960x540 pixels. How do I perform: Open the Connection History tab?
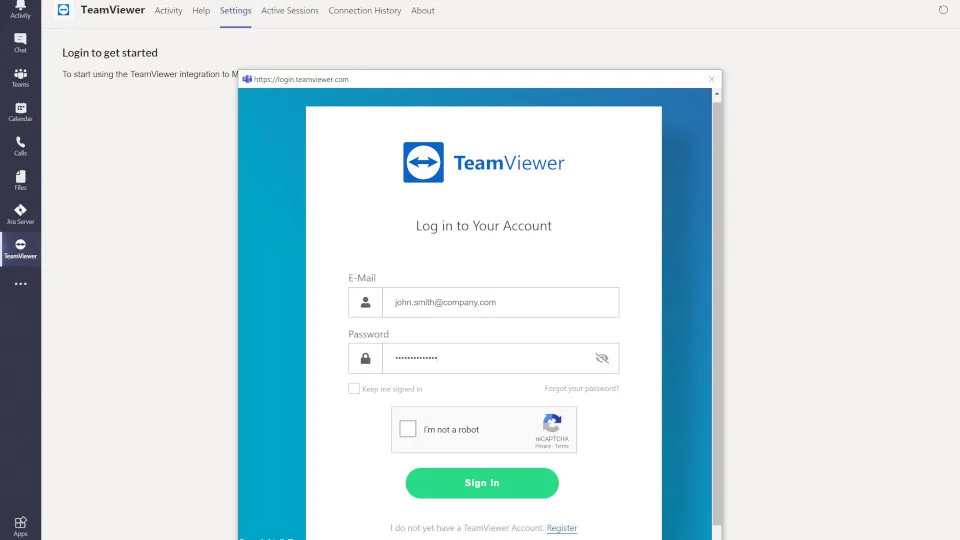tap(365, 10)
